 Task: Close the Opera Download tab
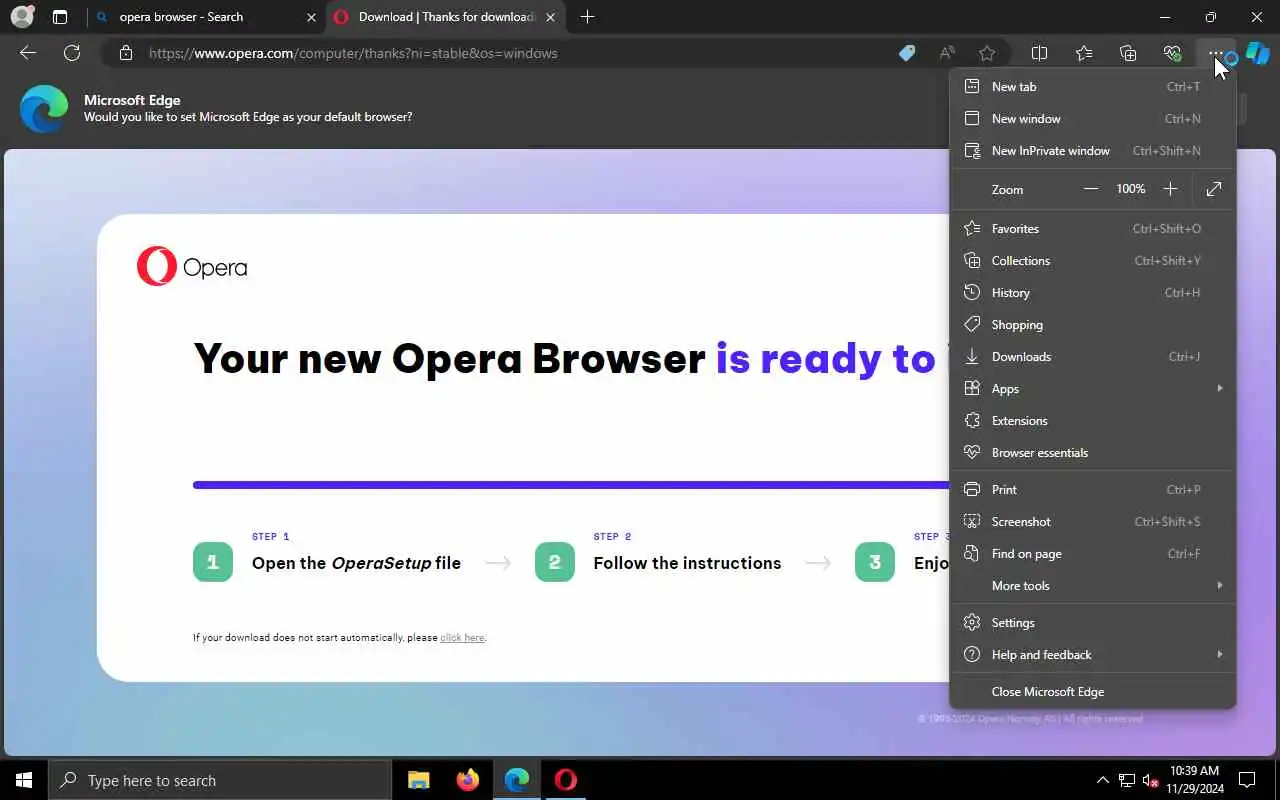550,17
